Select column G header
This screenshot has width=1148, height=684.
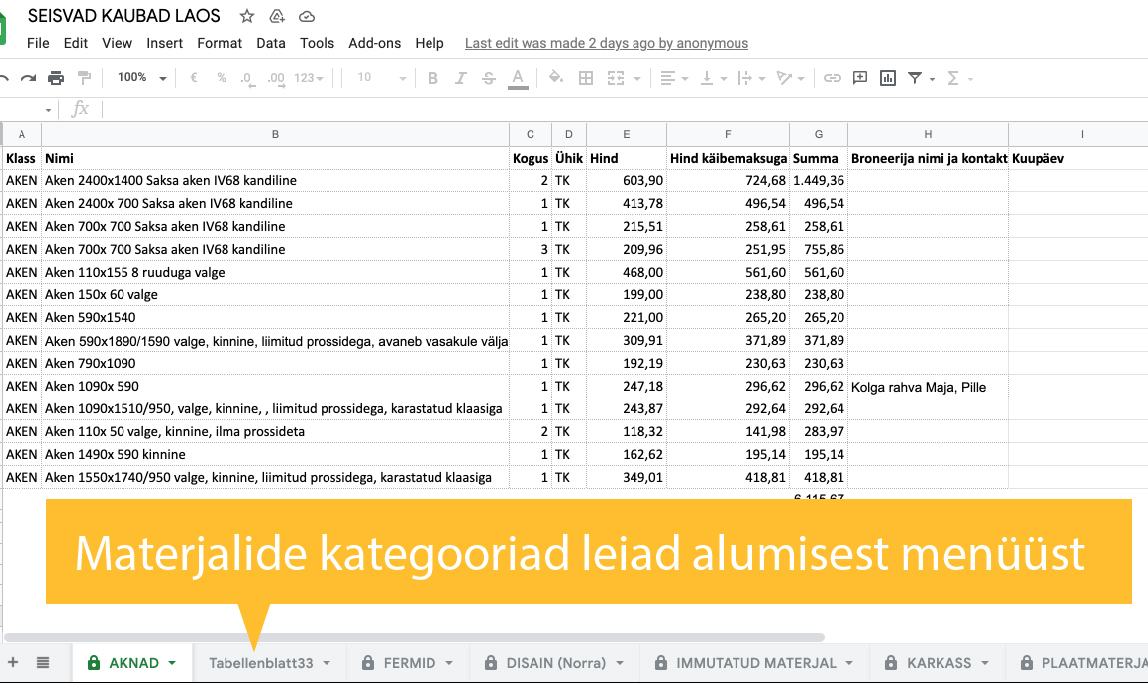[x=819, y=134]
